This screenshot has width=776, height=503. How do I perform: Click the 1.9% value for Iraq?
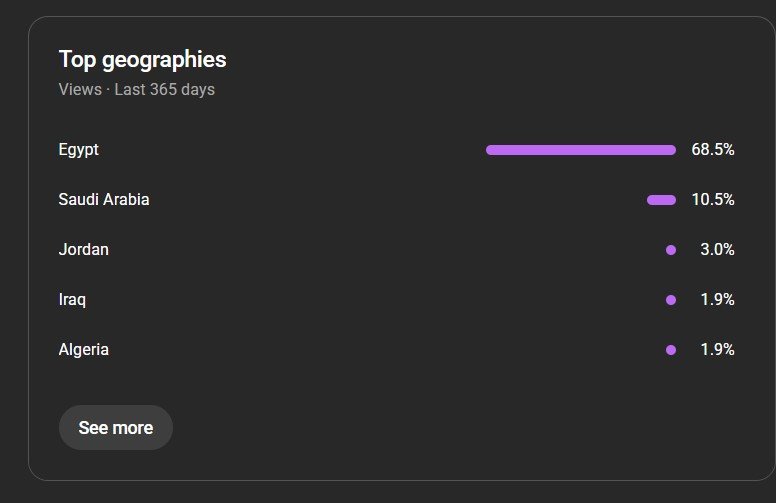coord(717,300)
